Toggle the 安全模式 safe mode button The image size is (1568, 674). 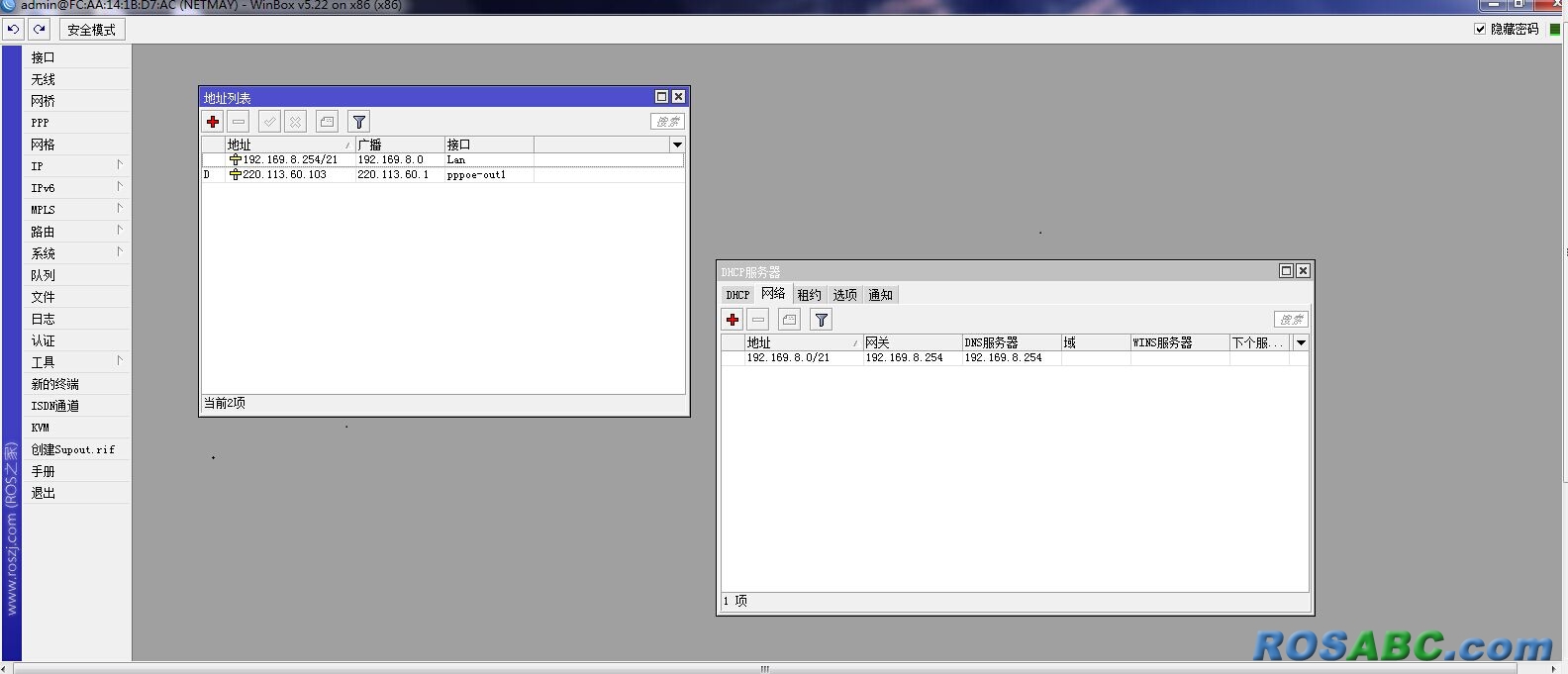click(x=92, y=30)
